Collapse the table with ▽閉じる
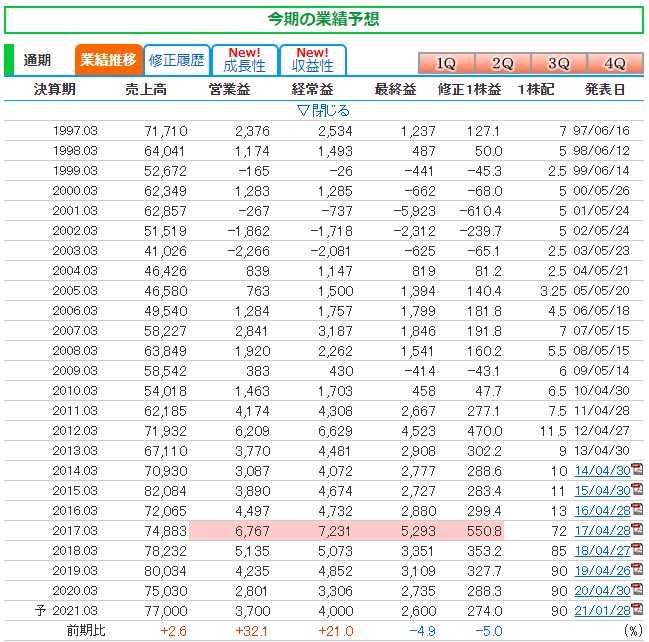The height and width of the screenshot is (642, 649). tap(324, 110)
